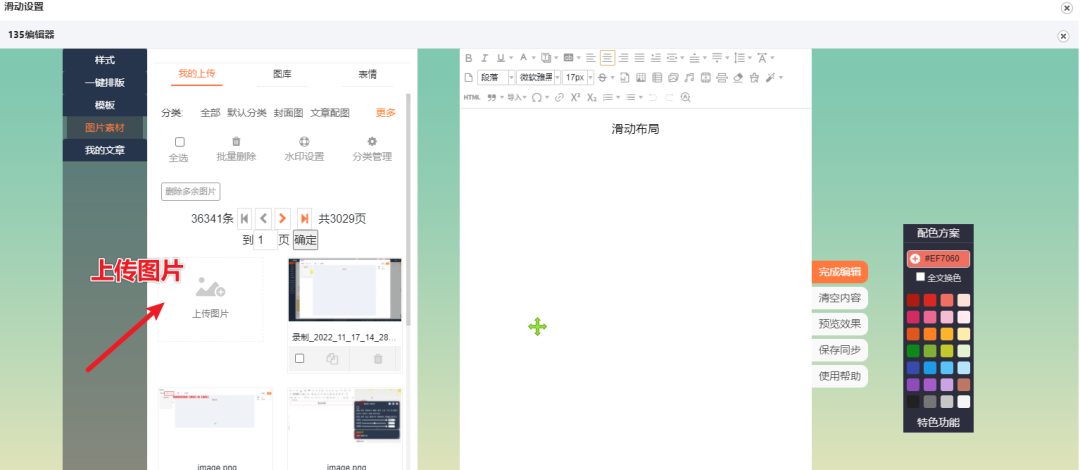The height and width of the screenshot is (470, 1080).
Task: Open the 模板 sidebar section
Action: (x=105, y=105)
